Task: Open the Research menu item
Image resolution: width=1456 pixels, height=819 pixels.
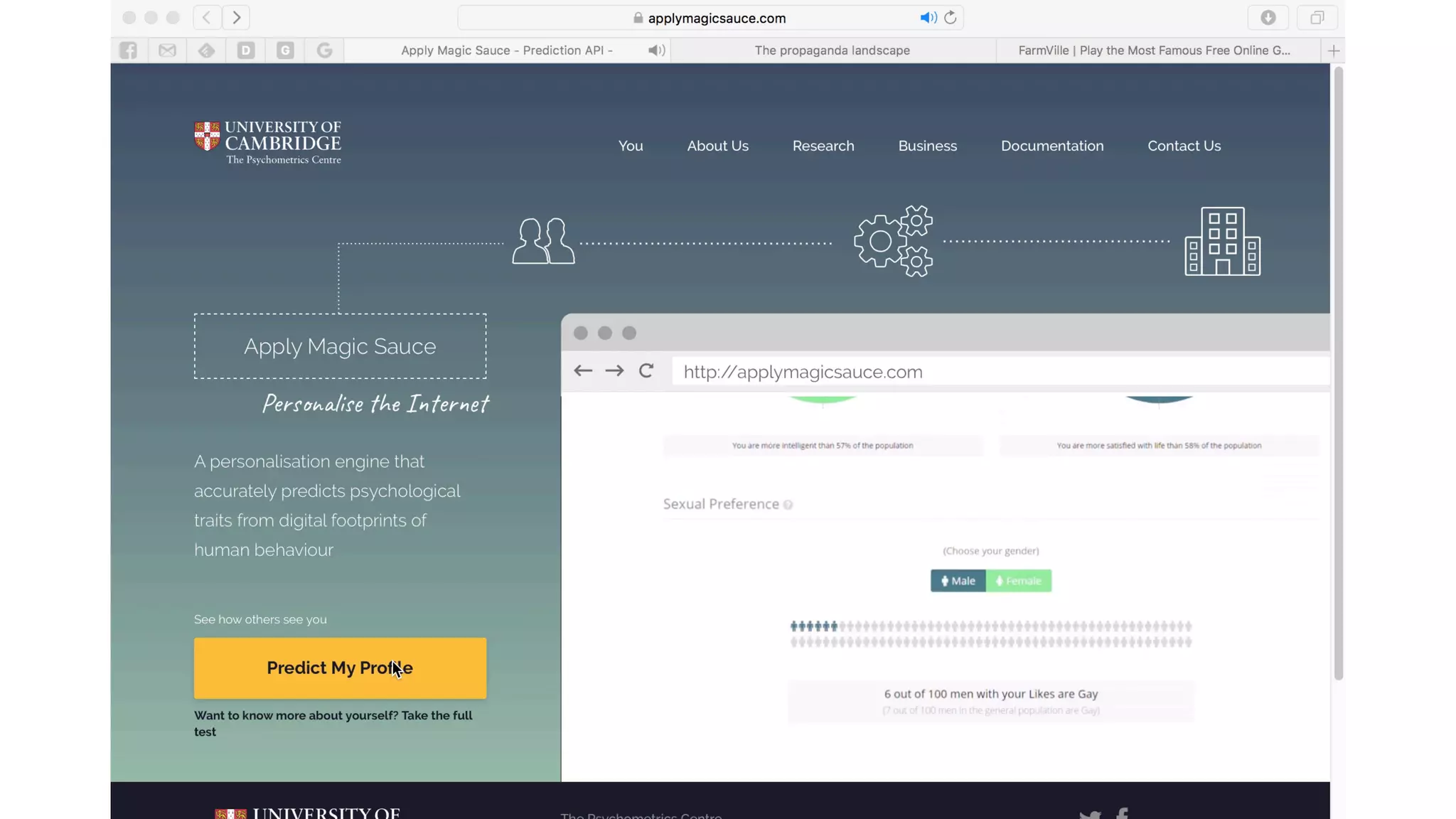Action: tap(823, 146)
